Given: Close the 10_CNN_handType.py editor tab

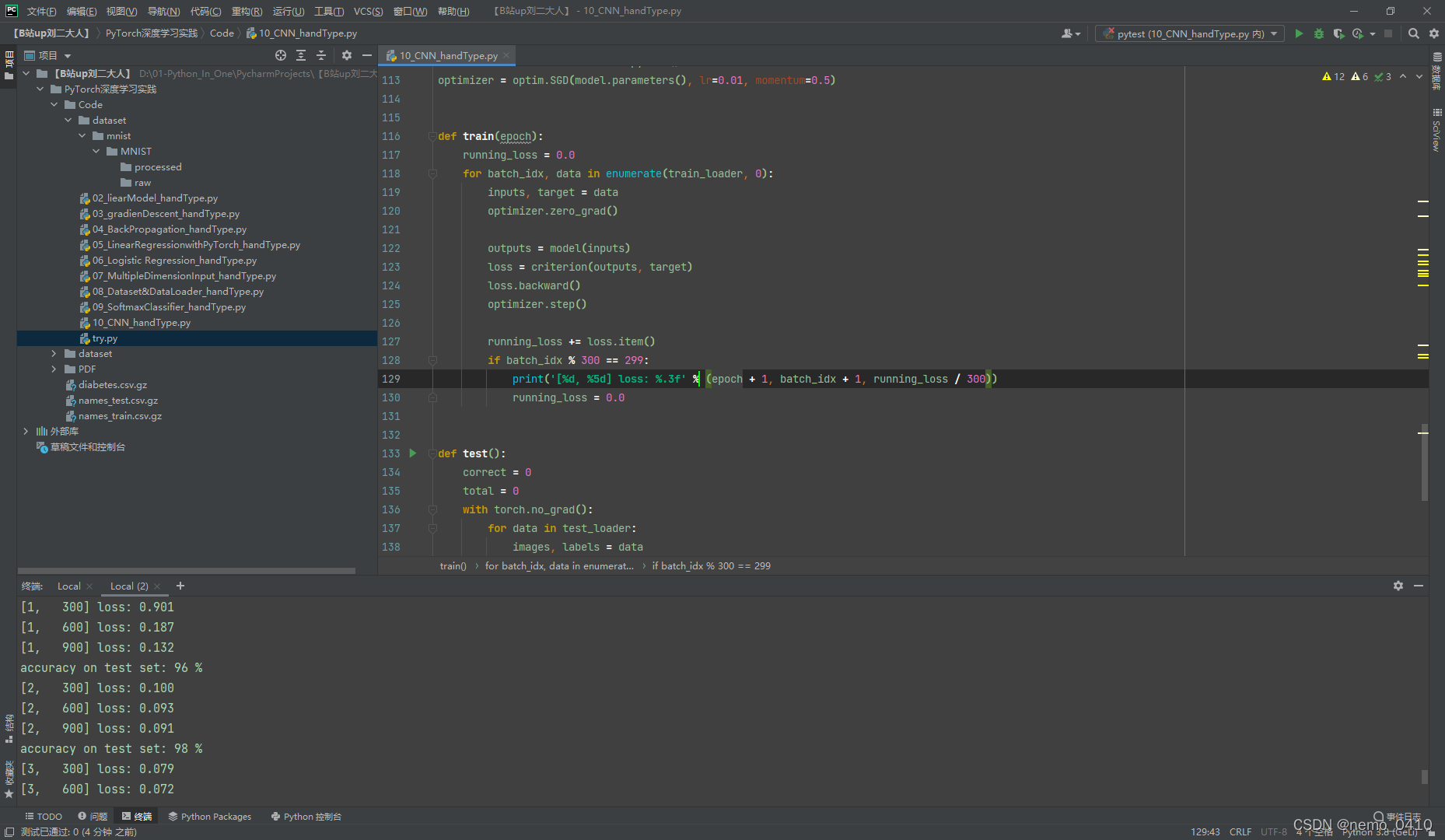Looking at the screenshot, I should click(x=506, y=55).
